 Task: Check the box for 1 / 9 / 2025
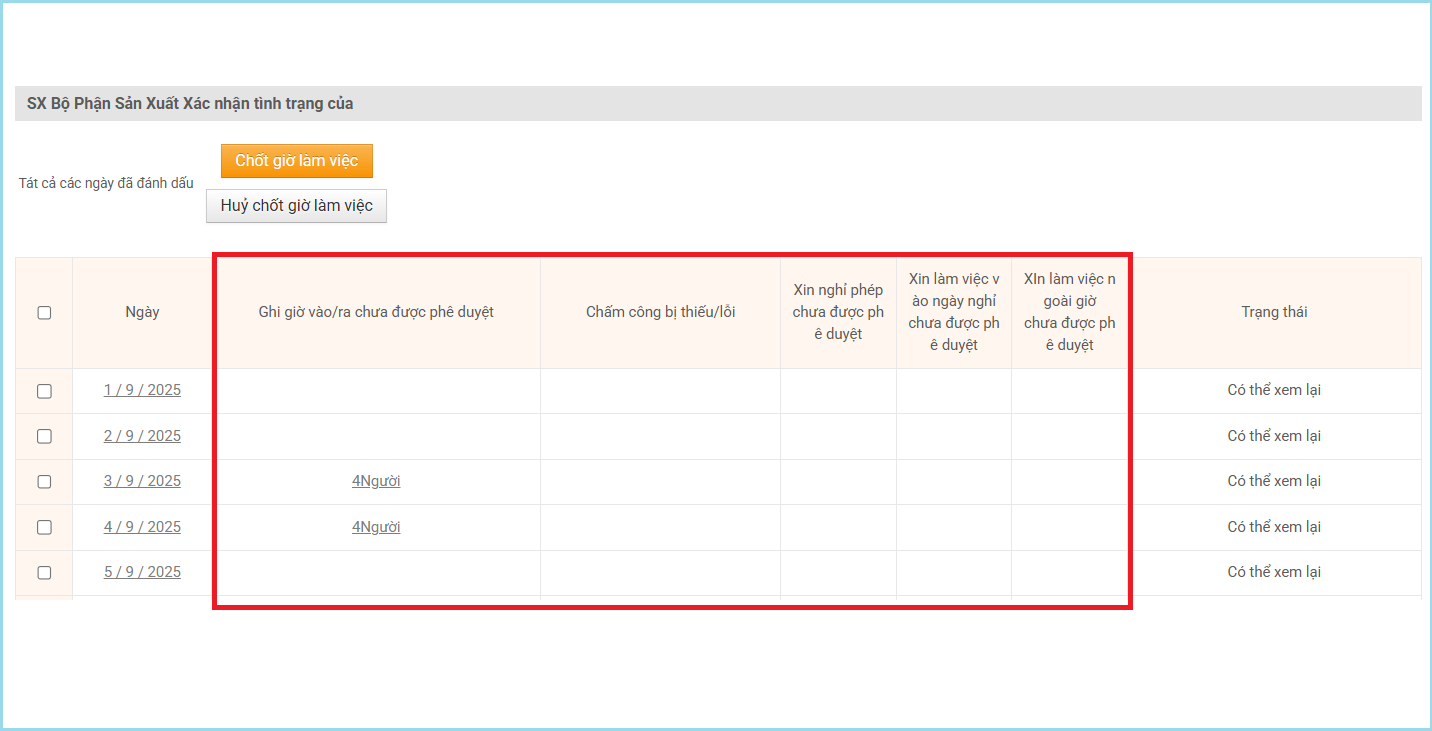click(44, 391)
